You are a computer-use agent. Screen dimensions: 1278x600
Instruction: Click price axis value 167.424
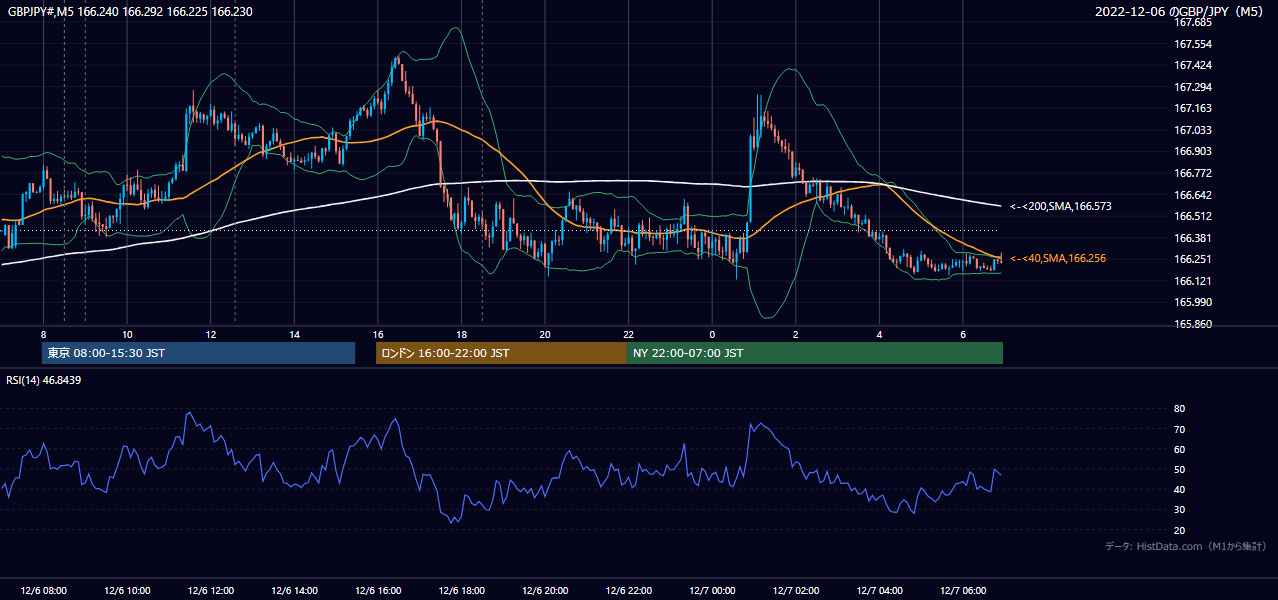(1192, 65)
